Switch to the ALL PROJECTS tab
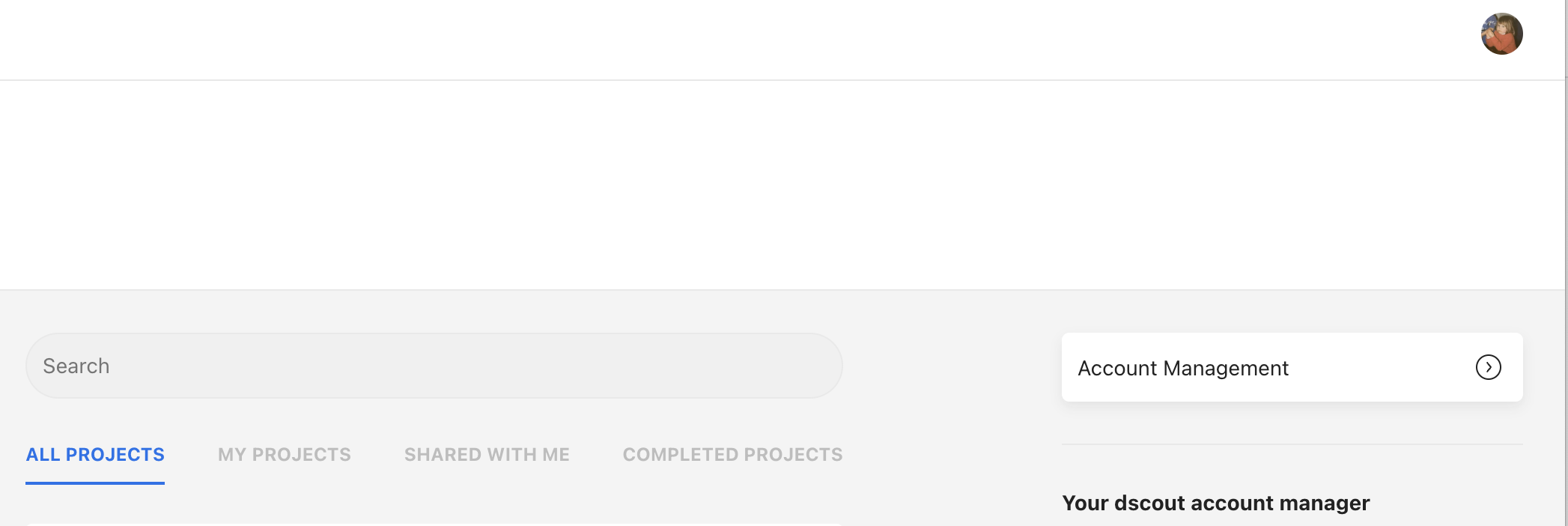The height and width of the screenshot is (526, 1568). tap(95, 455)
